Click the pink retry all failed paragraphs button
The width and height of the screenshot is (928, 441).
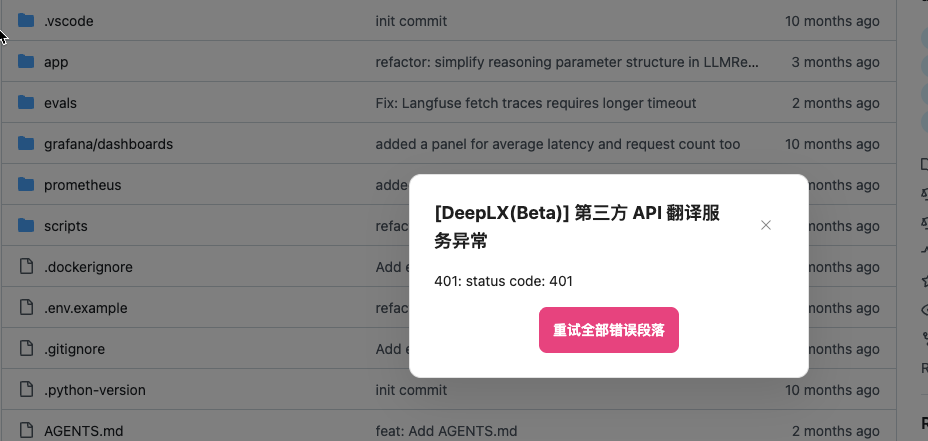point(608,330)
